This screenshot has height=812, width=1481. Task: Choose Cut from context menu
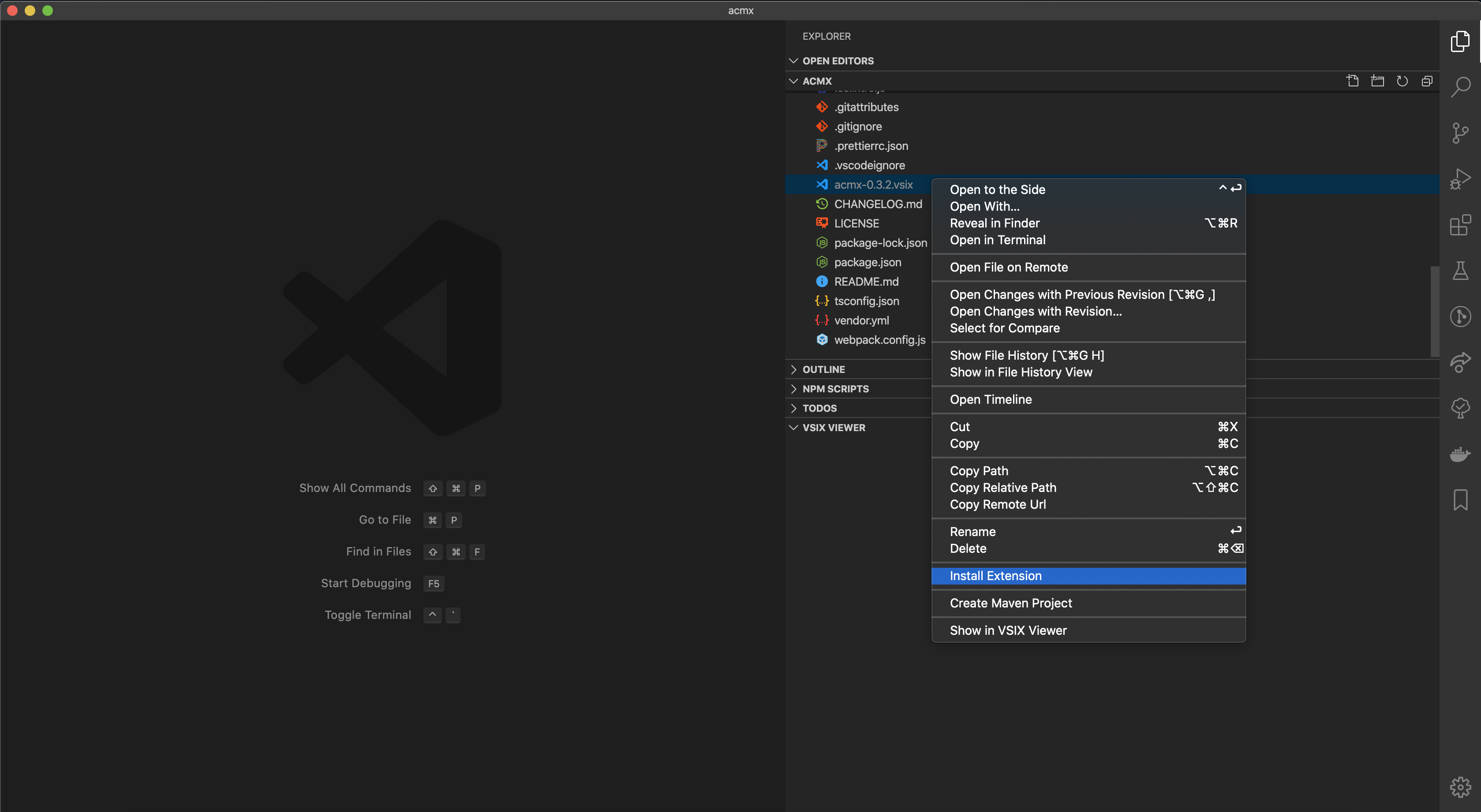1088,427
